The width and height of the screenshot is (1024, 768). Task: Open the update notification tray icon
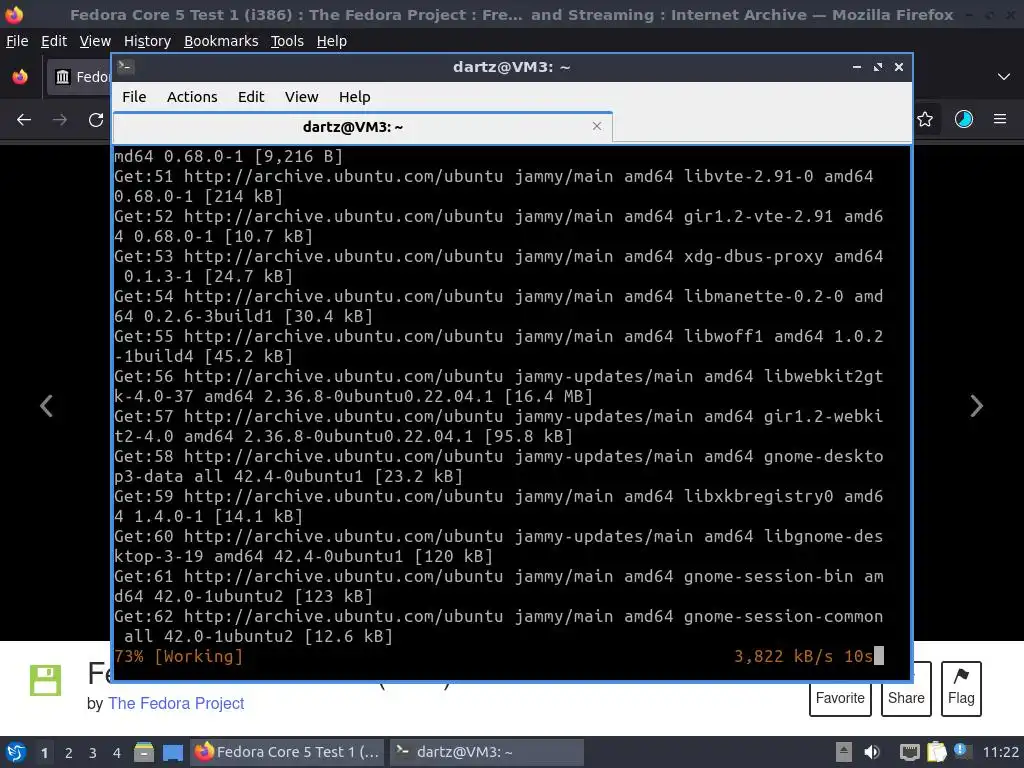click(x=961, y=751)
